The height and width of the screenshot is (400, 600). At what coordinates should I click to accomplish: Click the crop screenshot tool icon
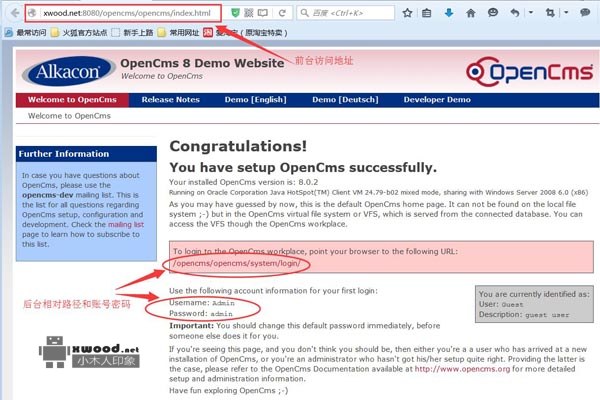(550, 13)
